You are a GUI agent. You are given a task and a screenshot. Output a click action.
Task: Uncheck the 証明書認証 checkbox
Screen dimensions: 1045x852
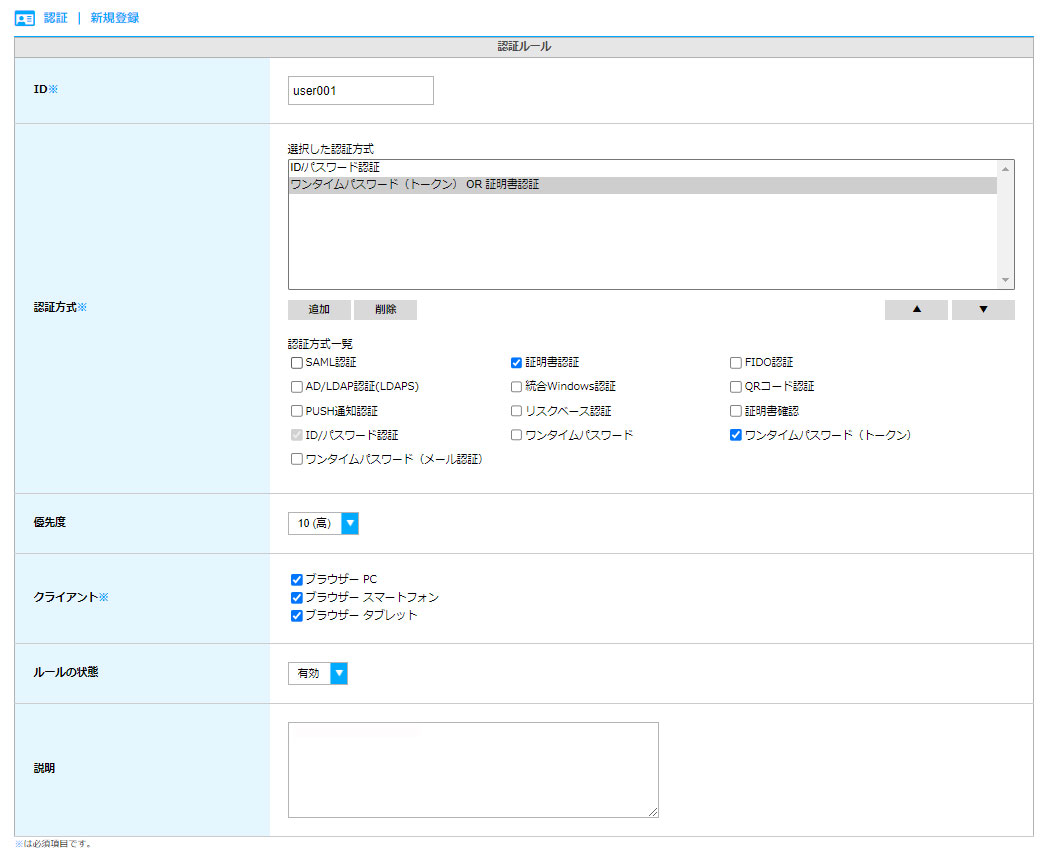pos(516,363)
